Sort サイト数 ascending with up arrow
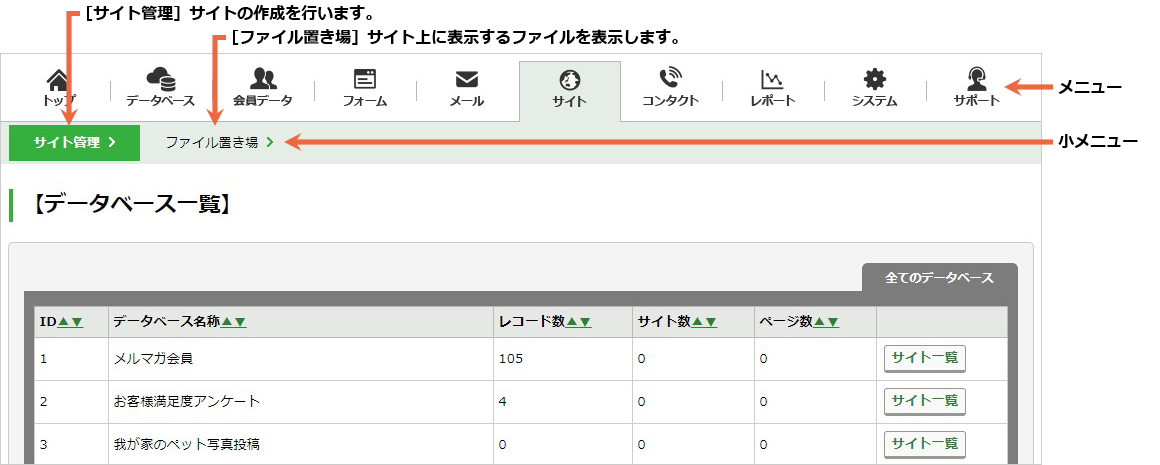Image resolution: width=1160 pixels, height=465 pixels. pyautogui.click(x=697, y=322)
